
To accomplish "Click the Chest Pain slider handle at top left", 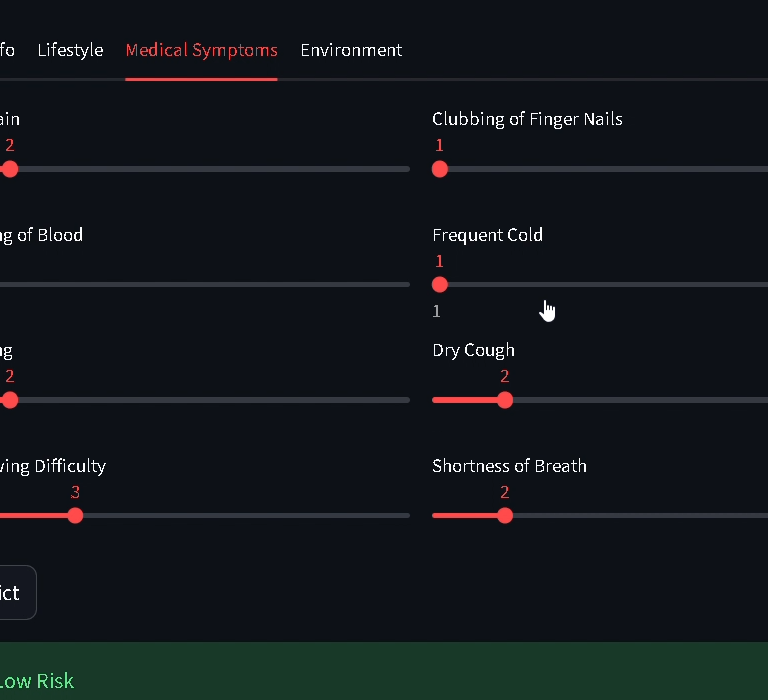I will [10, 169].
